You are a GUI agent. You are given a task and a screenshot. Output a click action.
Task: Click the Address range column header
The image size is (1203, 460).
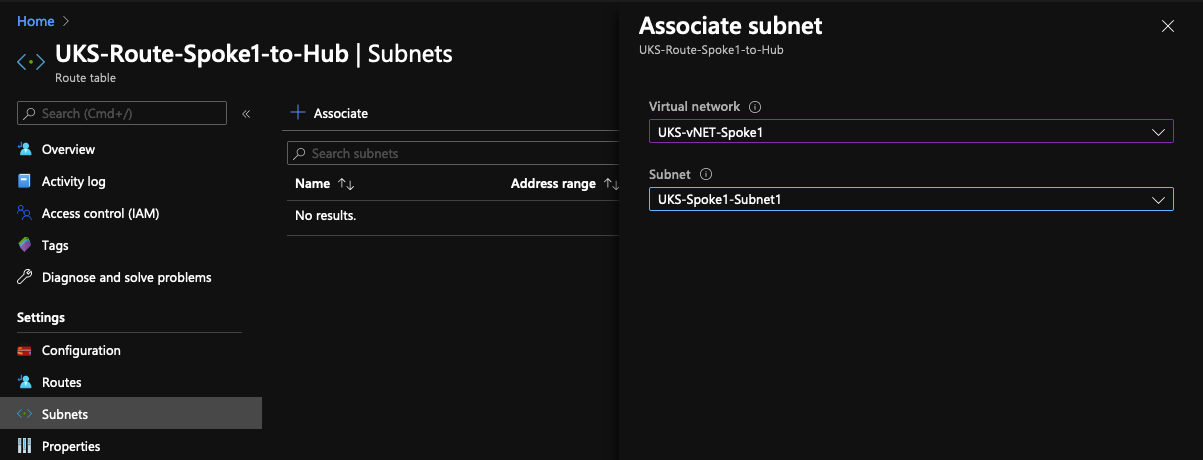[553, 184]
